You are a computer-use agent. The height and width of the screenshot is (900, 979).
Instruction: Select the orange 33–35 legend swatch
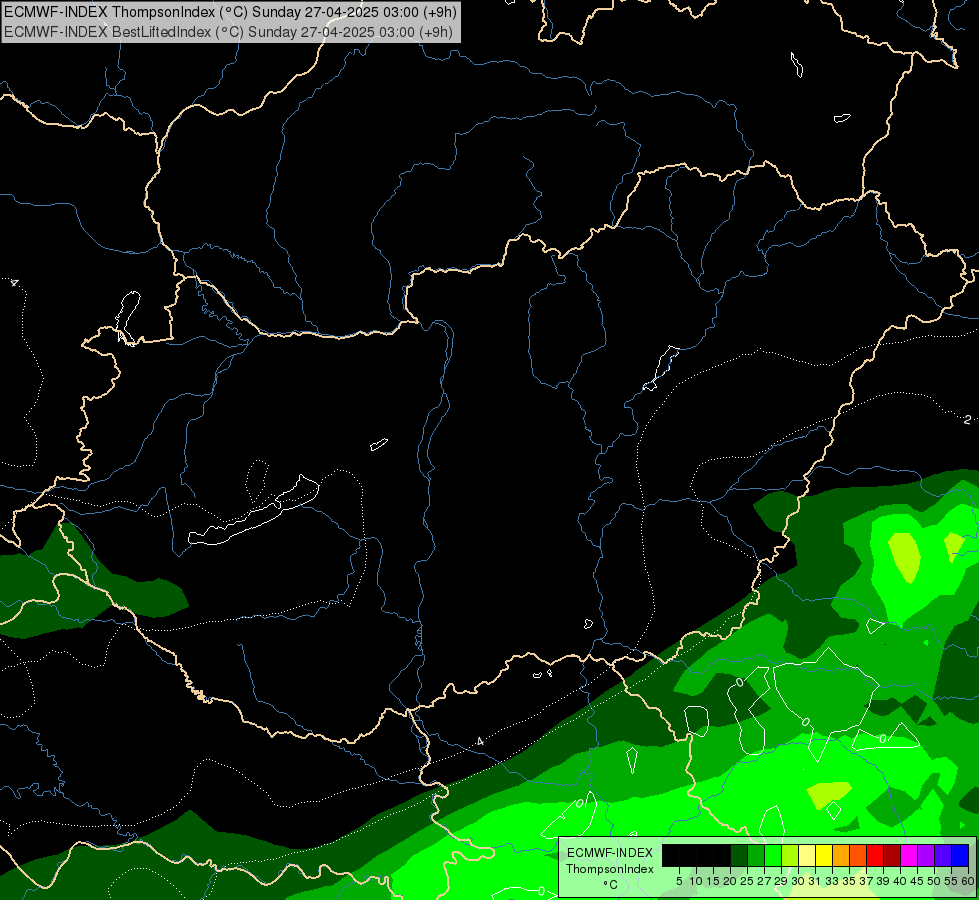[x=841, y=855]
